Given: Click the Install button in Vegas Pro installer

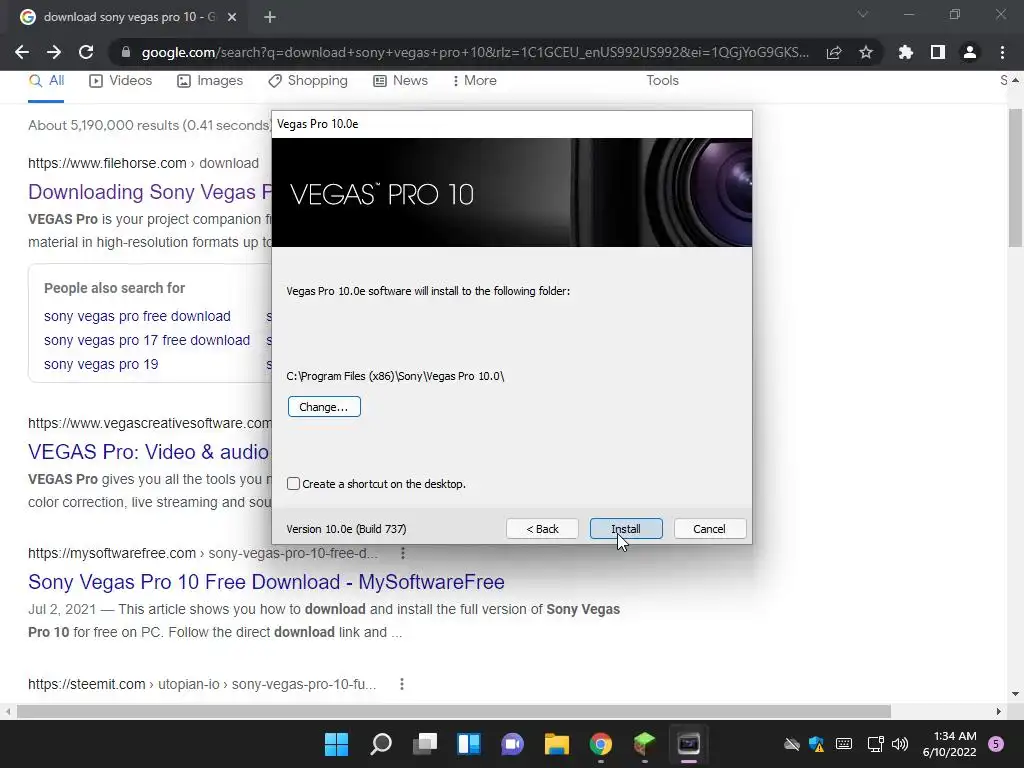Looking at the screenshot, I should tap(626, 528).
